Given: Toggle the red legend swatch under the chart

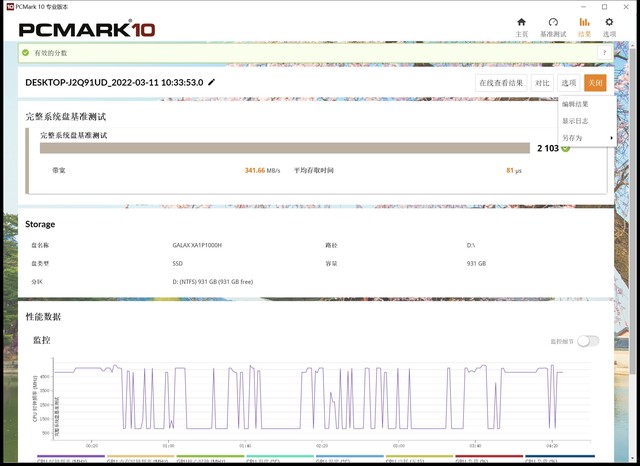Looking at the screenshot, I should 489,456.
